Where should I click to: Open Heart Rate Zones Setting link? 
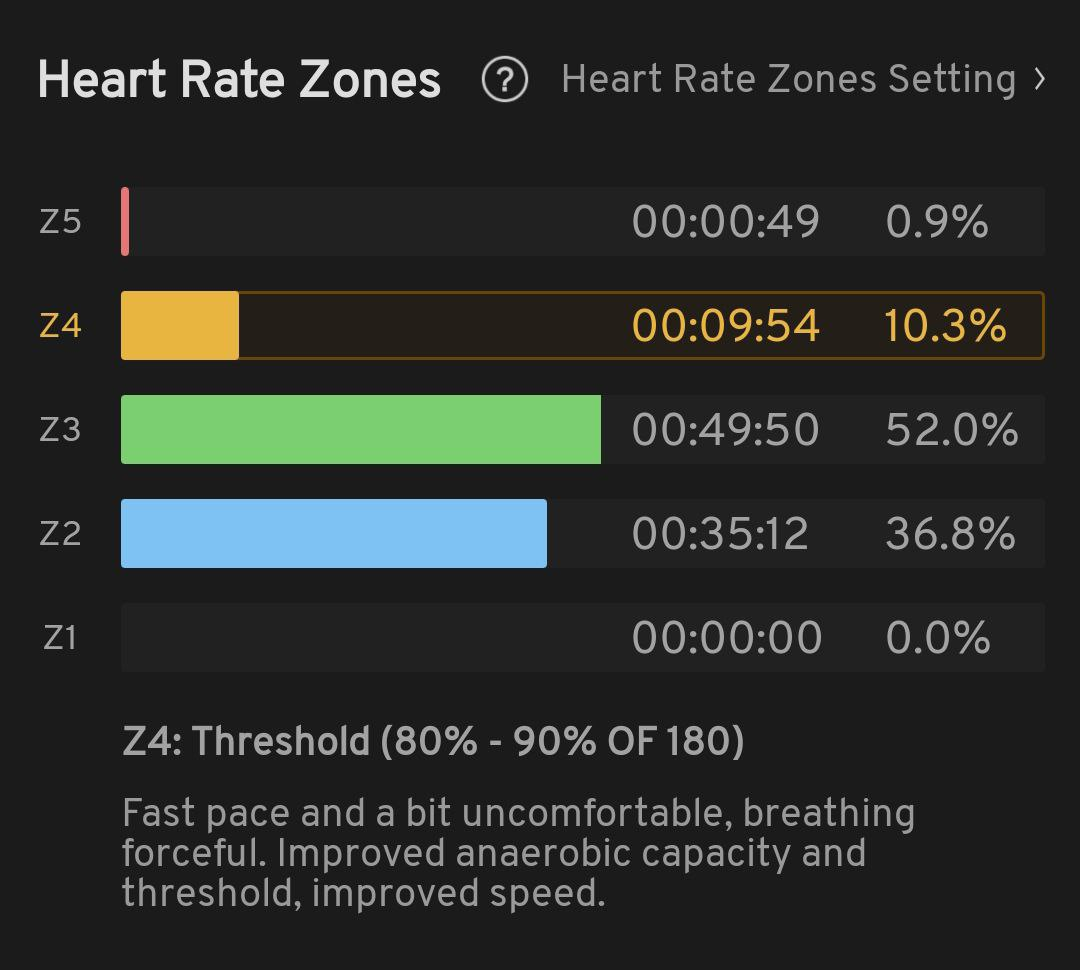[788, 80]
